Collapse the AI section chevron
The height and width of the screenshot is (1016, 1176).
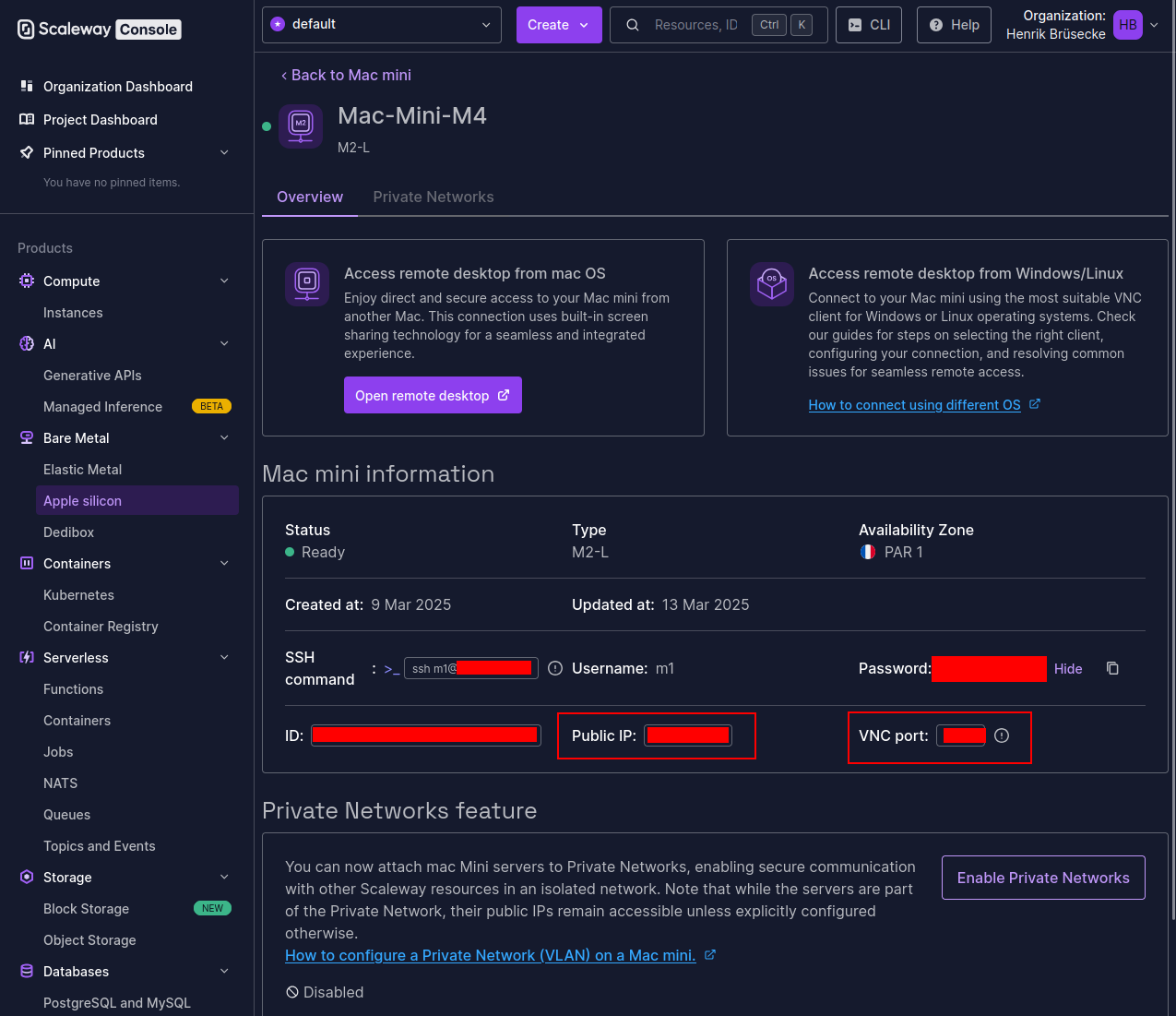[x=224, y=344]
